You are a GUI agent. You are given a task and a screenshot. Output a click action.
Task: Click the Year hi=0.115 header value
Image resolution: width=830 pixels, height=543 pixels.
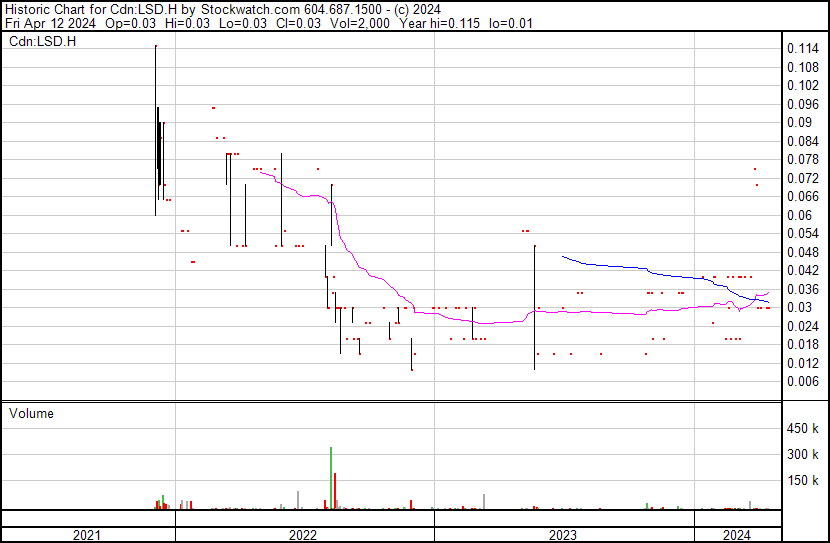coord(439,23)
